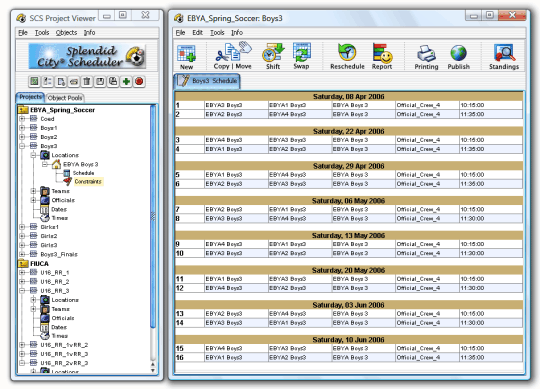Click the tree scrollbar down arrow
This screenshot has height=389, width=540.
(153, 371)
